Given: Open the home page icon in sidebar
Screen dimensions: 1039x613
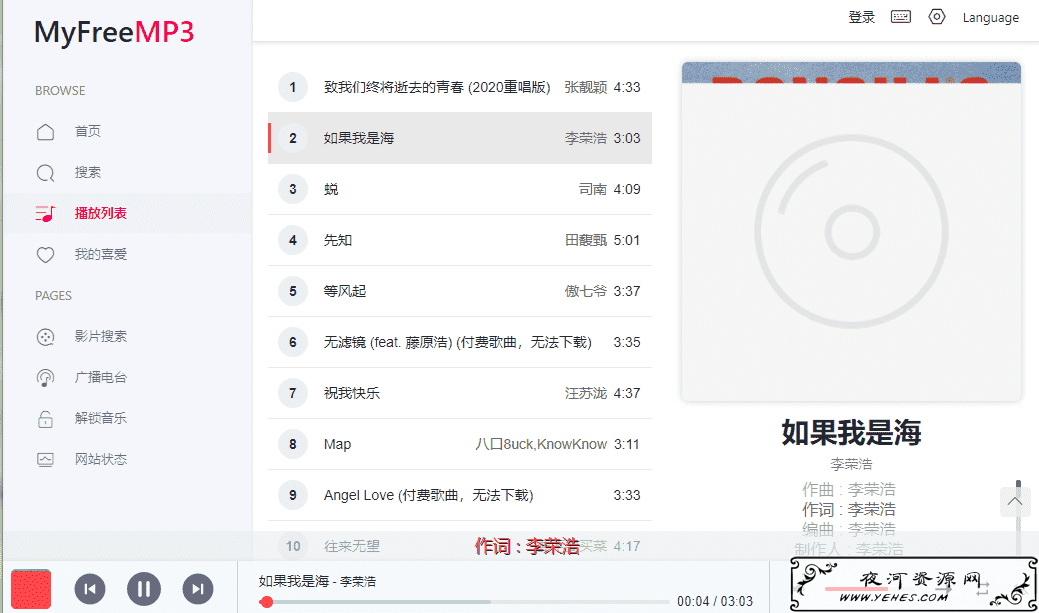Looking at the screenshot, I should click(x=45, y=132).
